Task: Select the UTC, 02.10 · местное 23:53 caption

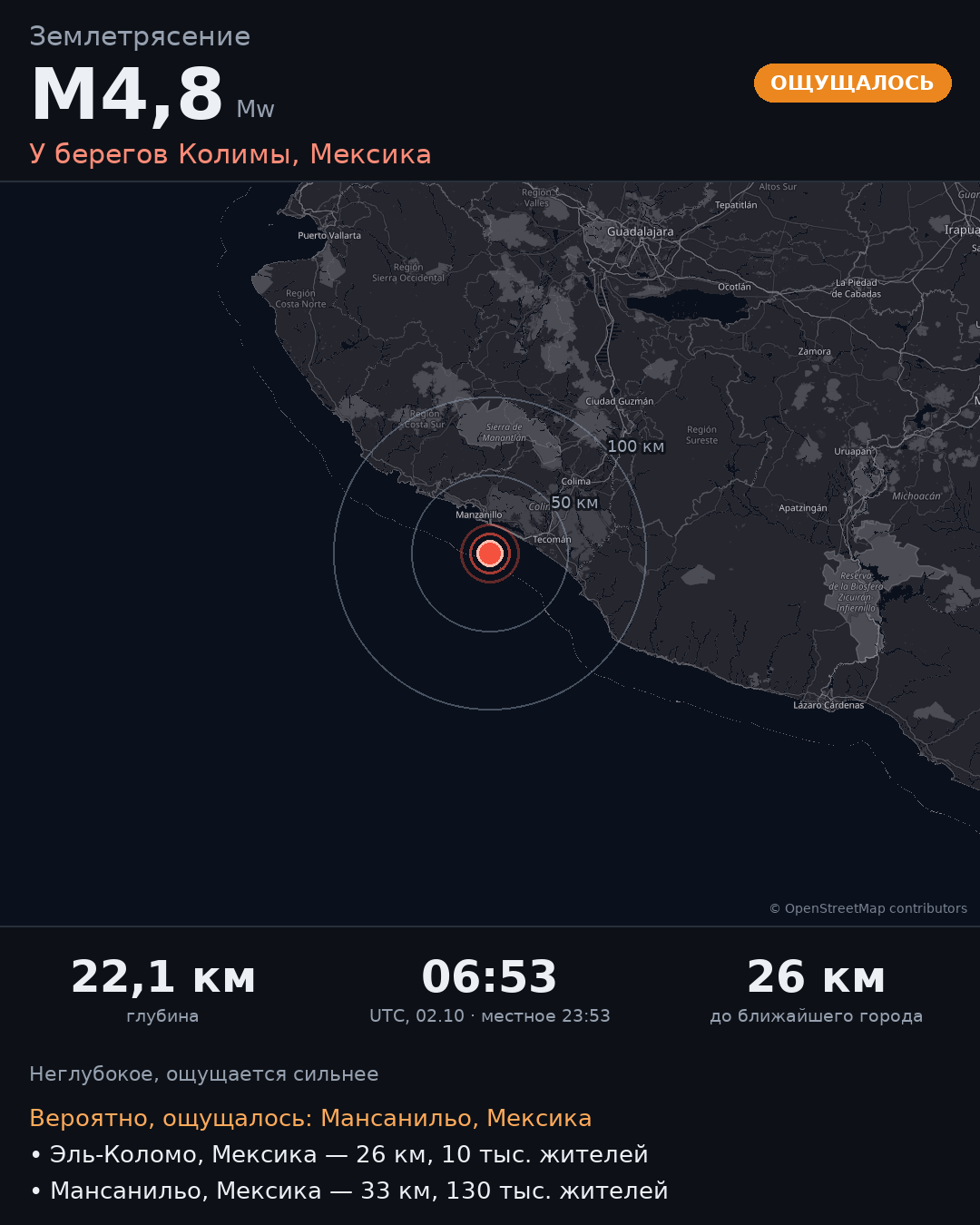Action: coord(490,1016)
